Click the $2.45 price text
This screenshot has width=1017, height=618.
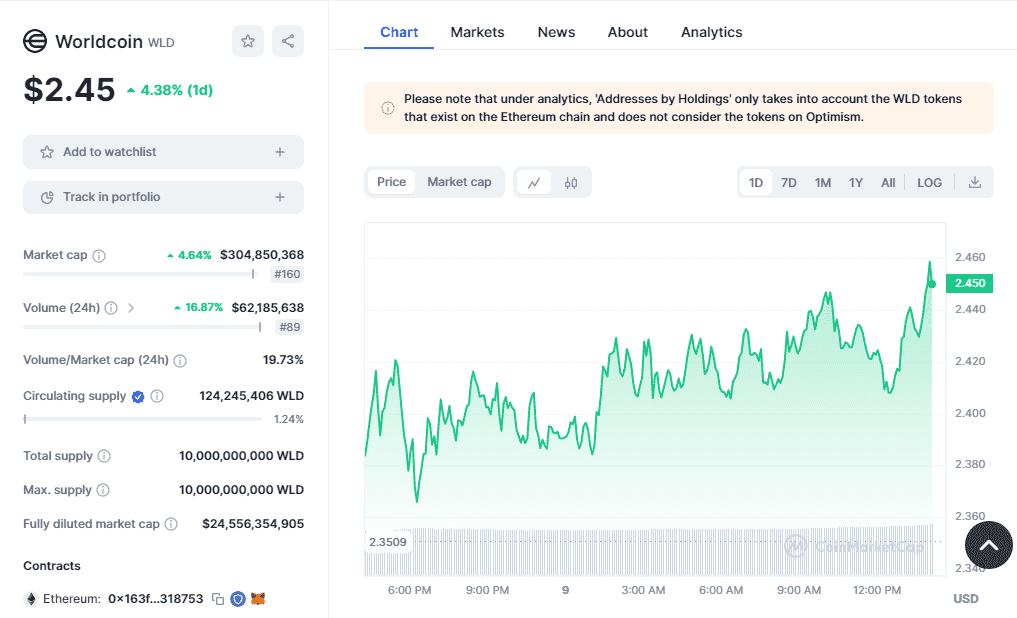coord(69,89)
